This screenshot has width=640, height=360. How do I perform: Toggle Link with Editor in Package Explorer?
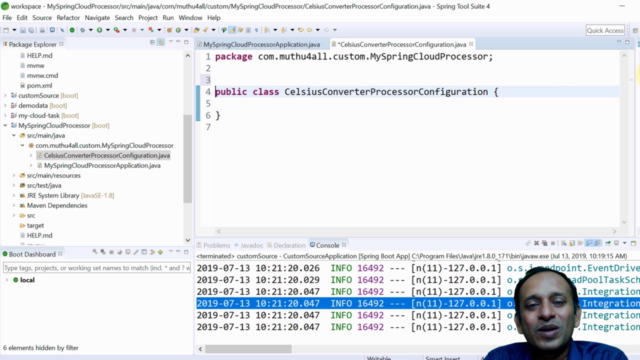point(161,42)
